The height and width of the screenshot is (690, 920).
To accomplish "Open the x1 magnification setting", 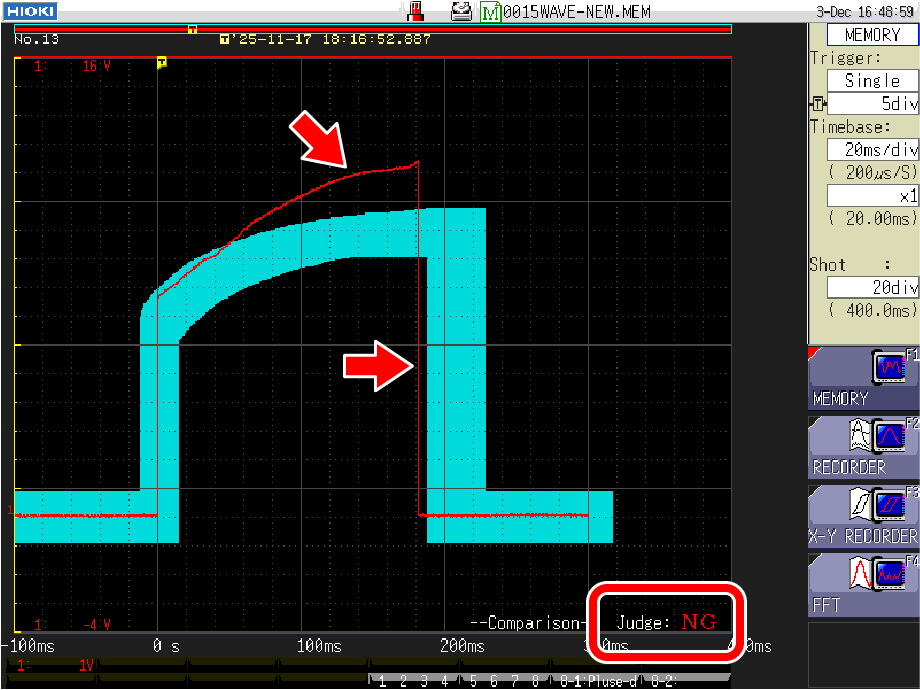I will tap(872, 196).
